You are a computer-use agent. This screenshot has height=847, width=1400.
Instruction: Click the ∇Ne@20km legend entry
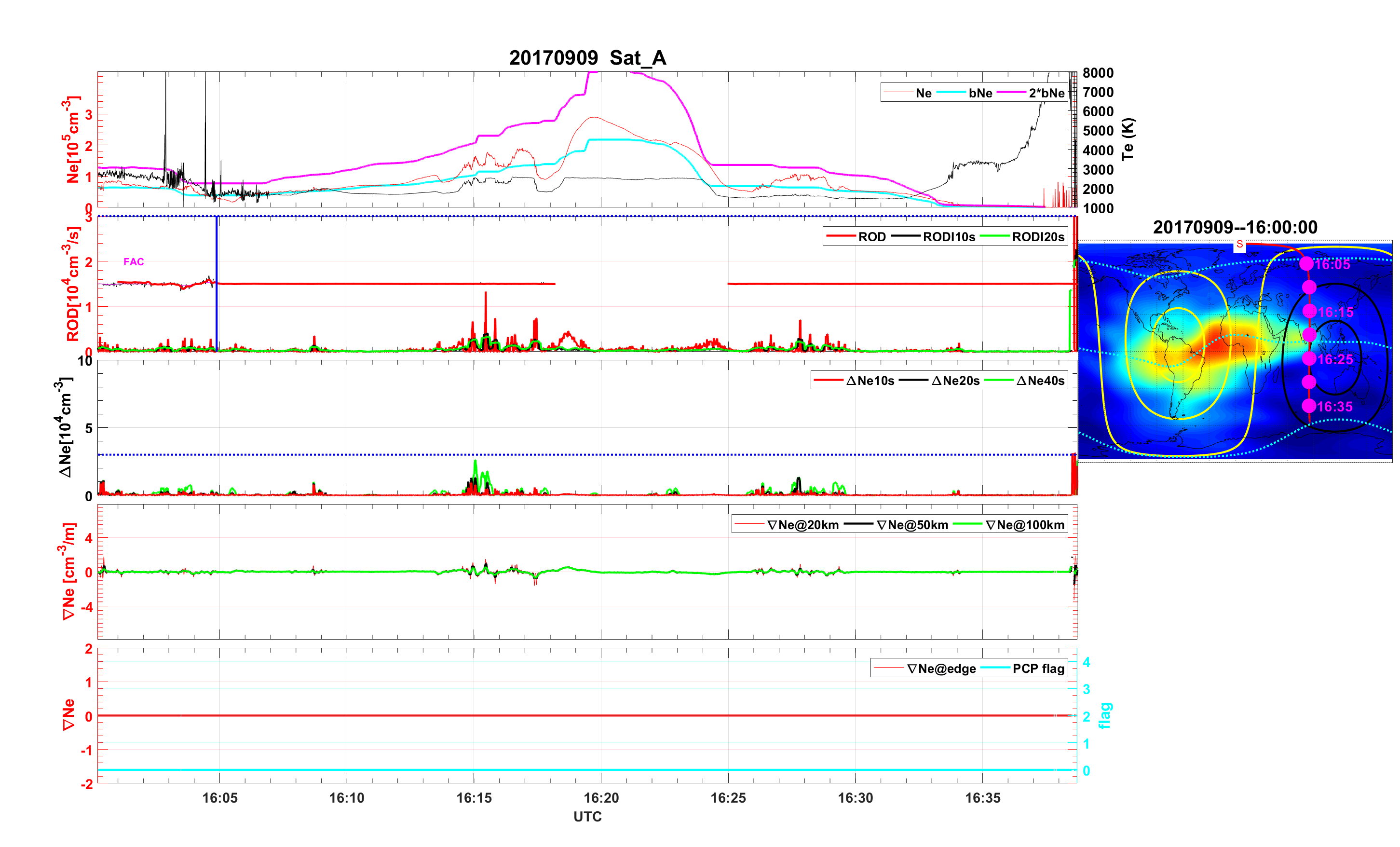pyautogui.click(x=802, y=525)
